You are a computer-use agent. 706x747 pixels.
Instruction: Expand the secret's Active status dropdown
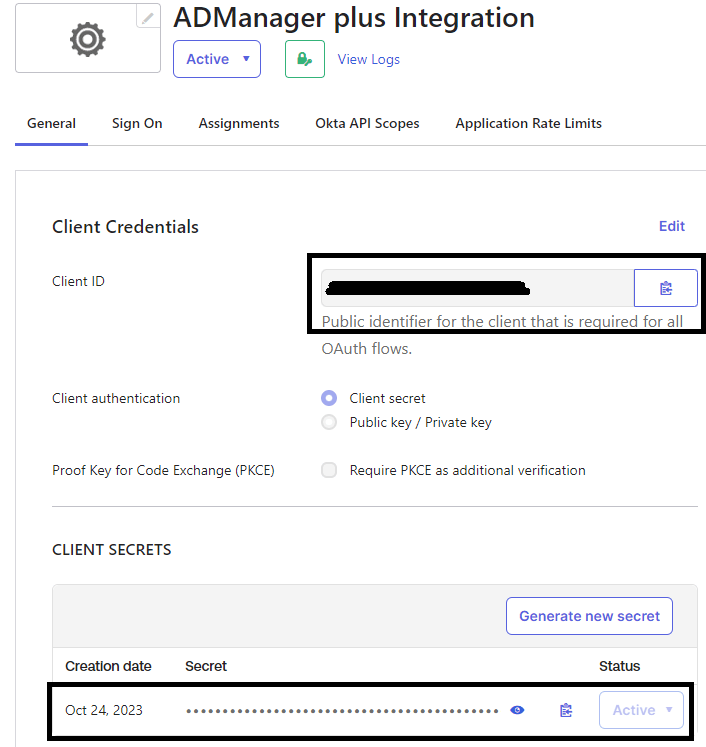(641, 710)
